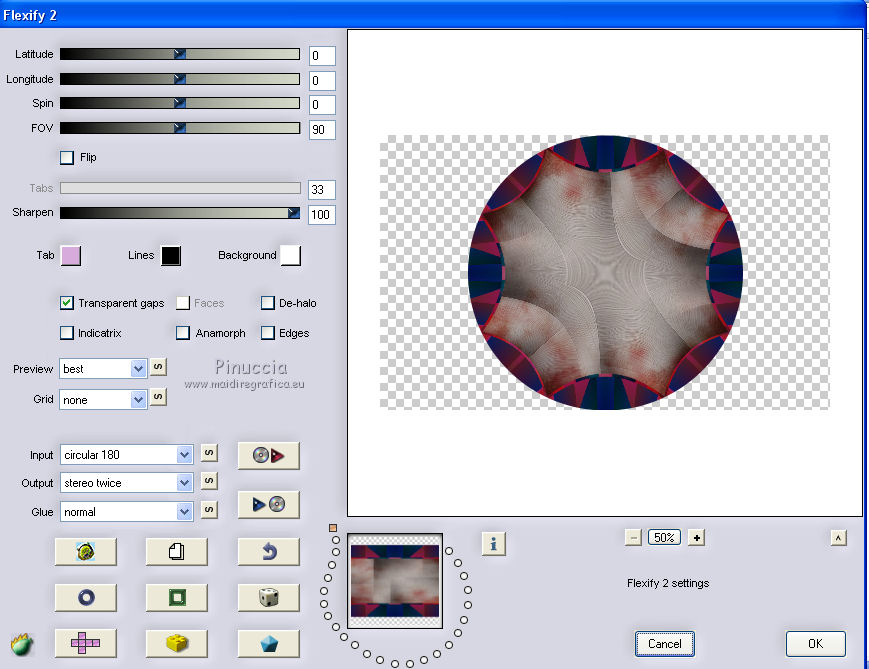This screenshot has height=669, width=869.
Task: Enable the Anamorph checkbox
Action: click(x=183, y=333)
